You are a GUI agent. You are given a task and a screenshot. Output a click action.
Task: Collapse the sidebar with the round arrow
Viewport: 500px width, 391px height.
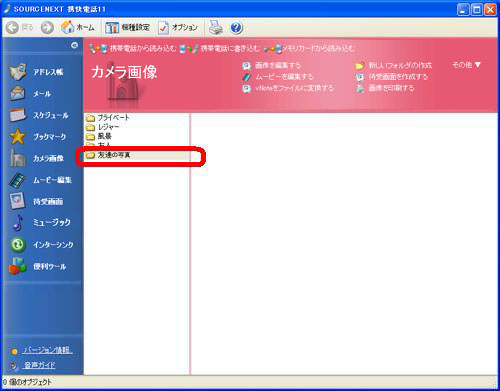click(74, 45)
